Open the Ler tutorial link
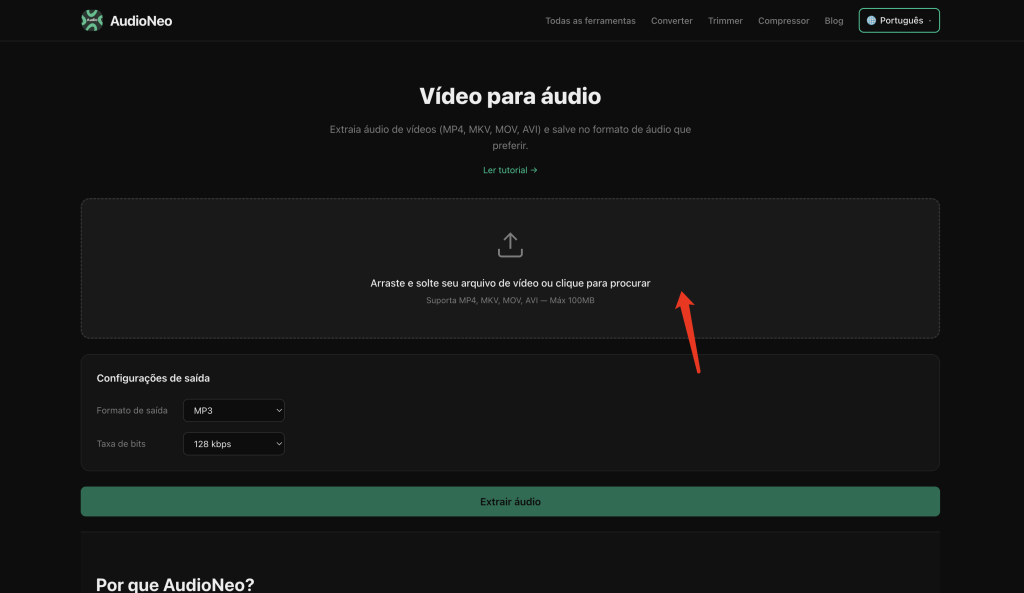 click(x=510, y=170)
